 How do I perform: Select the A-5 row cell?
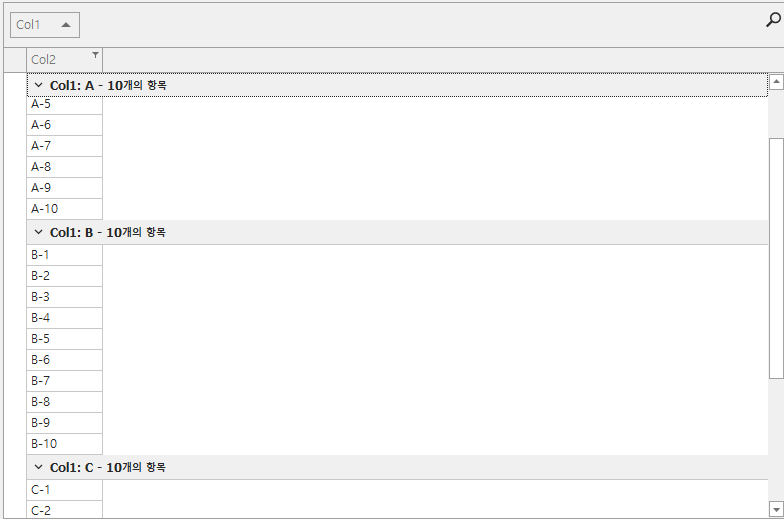(64, 104)
